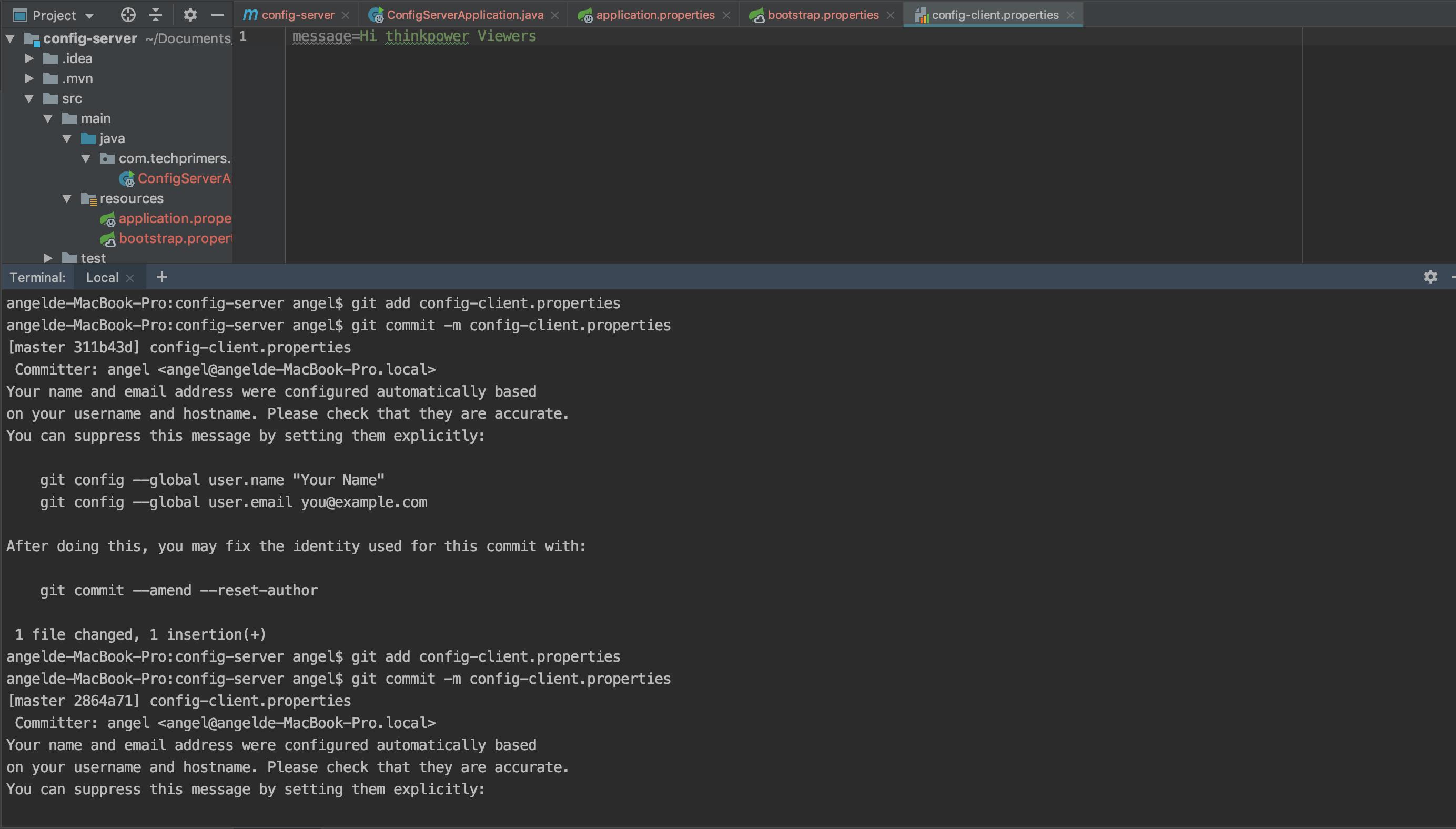Close the Local terminal session

click(x=130, y=278)
